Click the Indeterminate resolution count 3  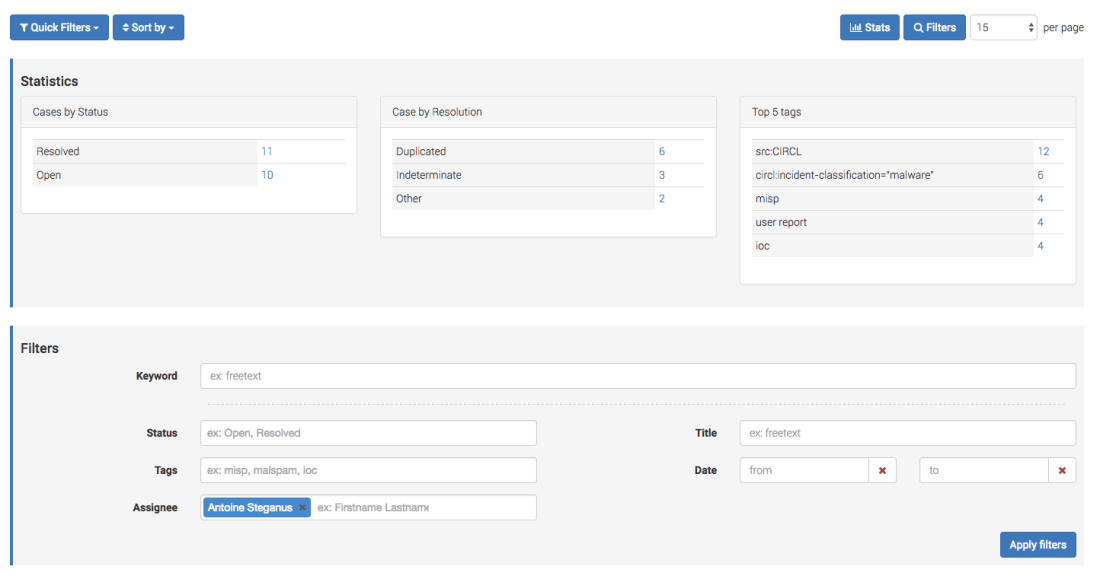coord(661,175)
